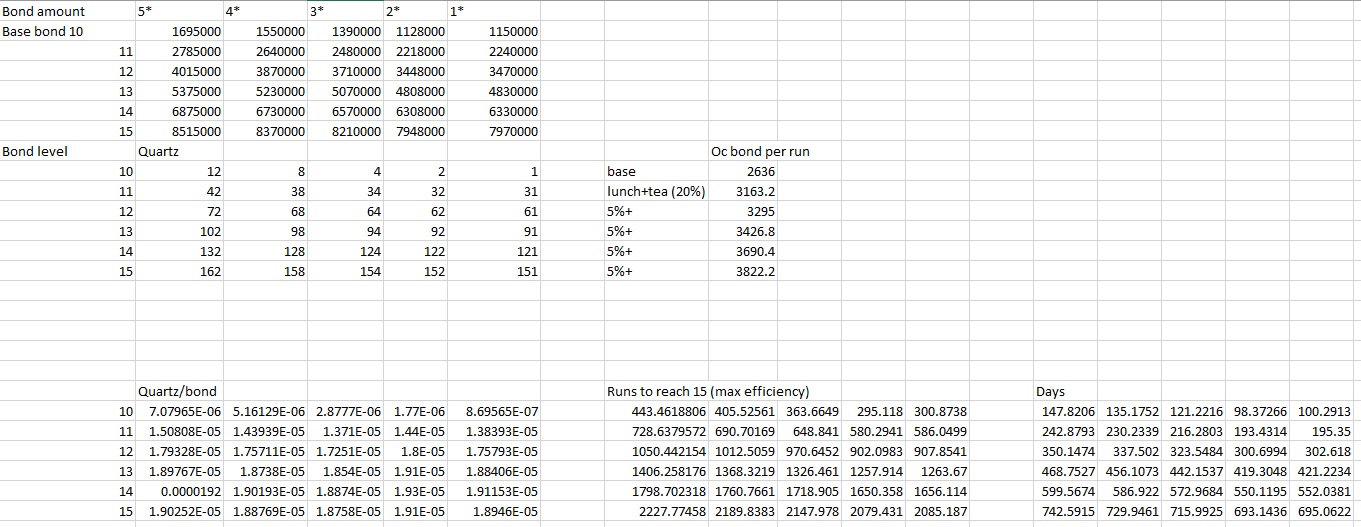
Task: Click the 1150000 cell
Action: point(494,31)
